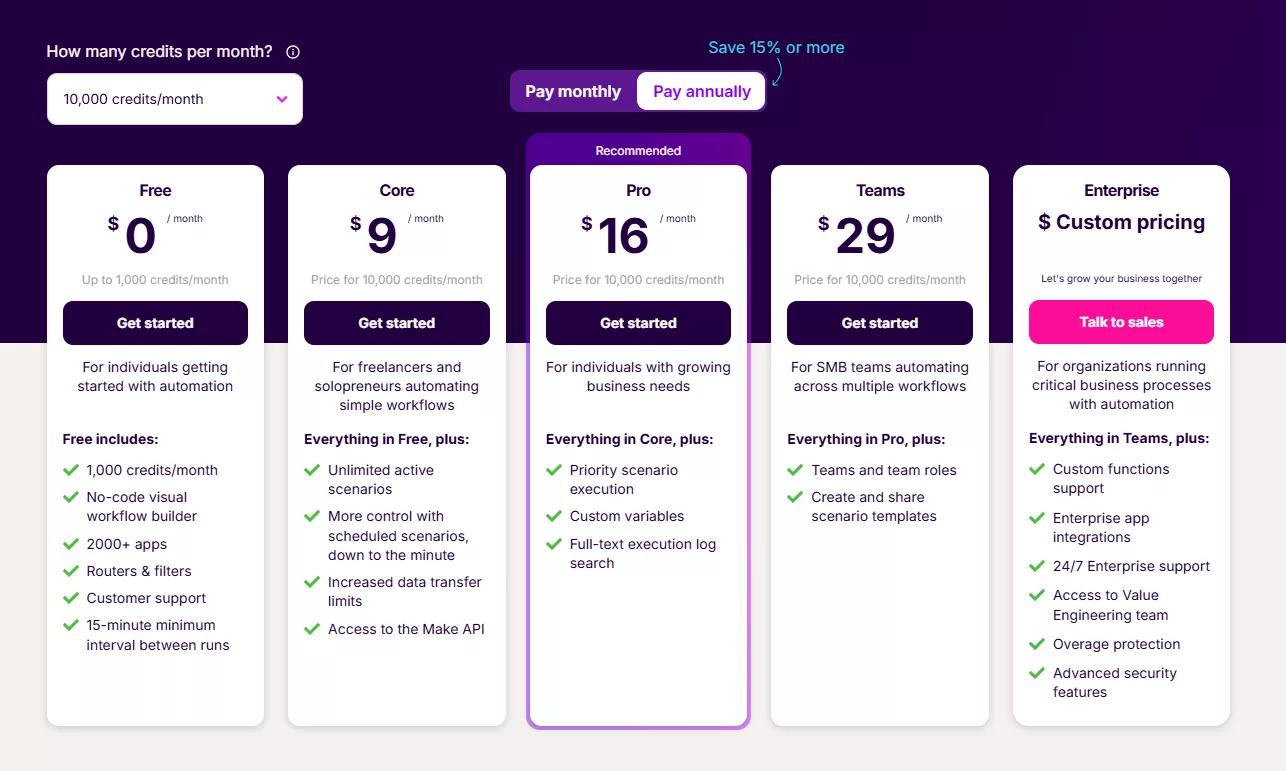
Task: Click Get started on the Free plan
Action: pyautogui.click(x=155, y=323)
